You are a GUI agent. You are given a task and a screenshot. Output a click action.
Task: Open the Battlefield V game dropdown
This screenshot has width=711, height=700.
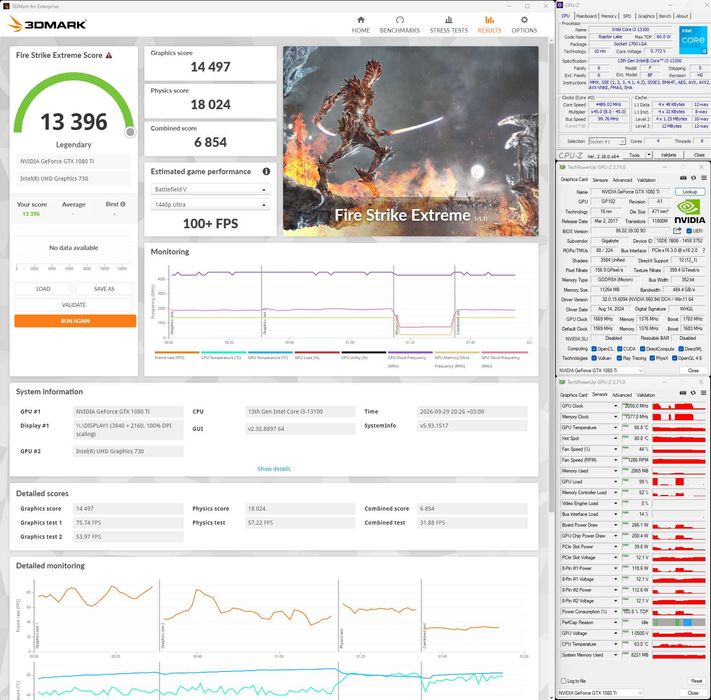210,190
